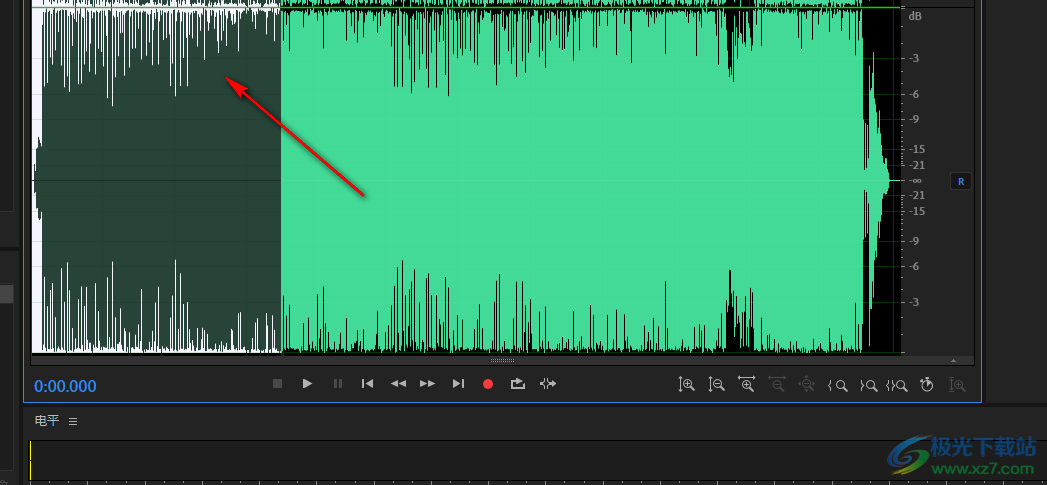Zoom out time icon
Screen dimensions: 1047x485
[777, 384]
